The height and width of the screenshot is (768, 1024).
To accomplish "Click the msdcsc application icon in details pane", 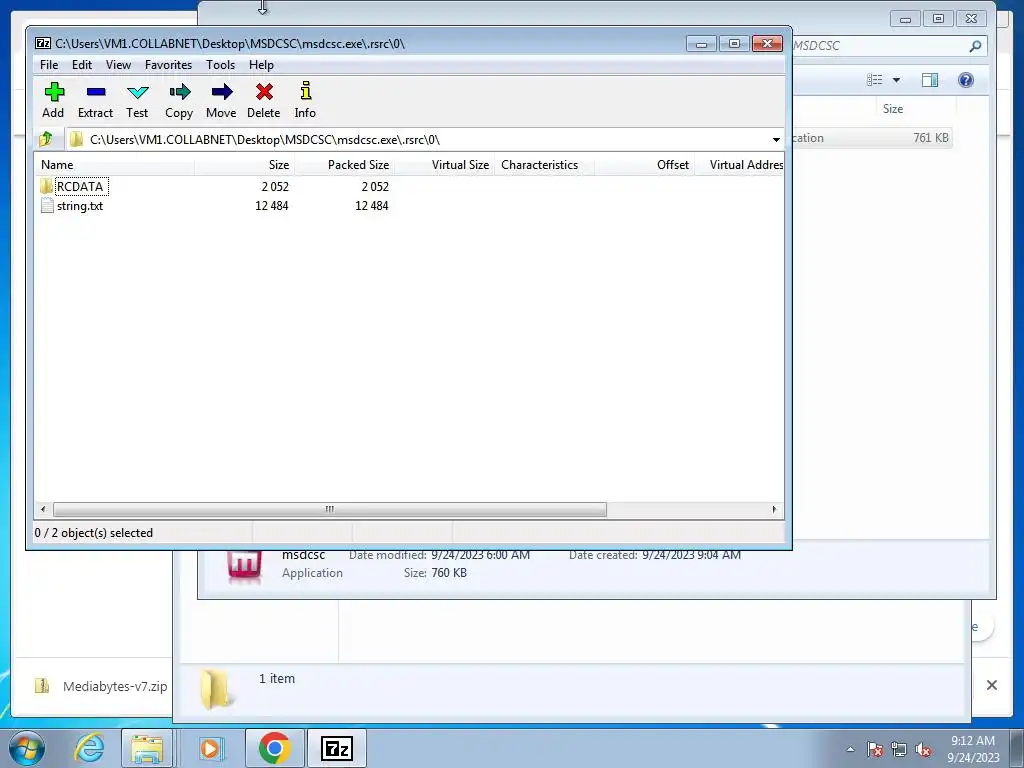I will tap(244, 567).
